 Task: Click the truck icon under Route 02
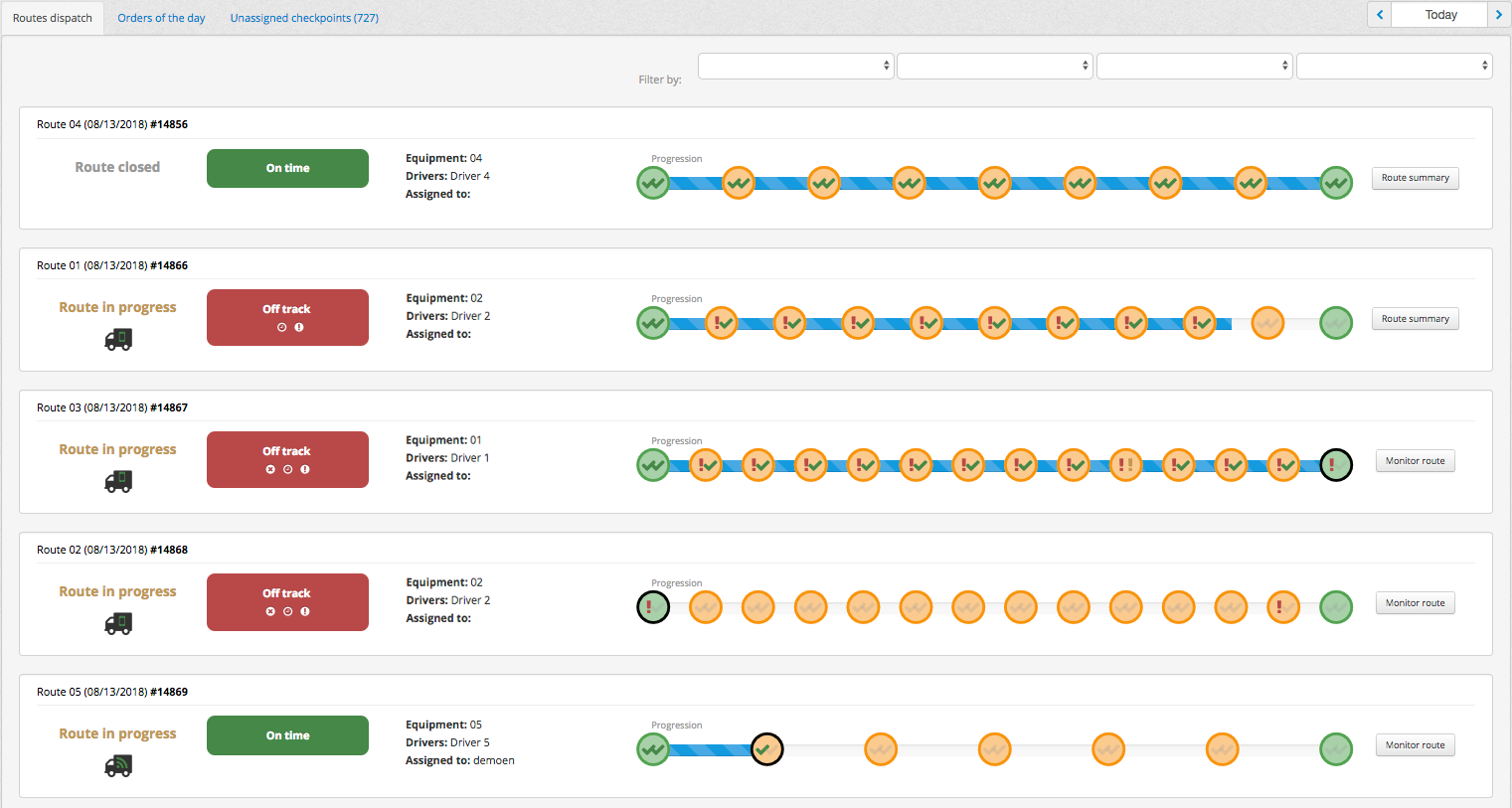pyautogui.click(x=118, y=624)
